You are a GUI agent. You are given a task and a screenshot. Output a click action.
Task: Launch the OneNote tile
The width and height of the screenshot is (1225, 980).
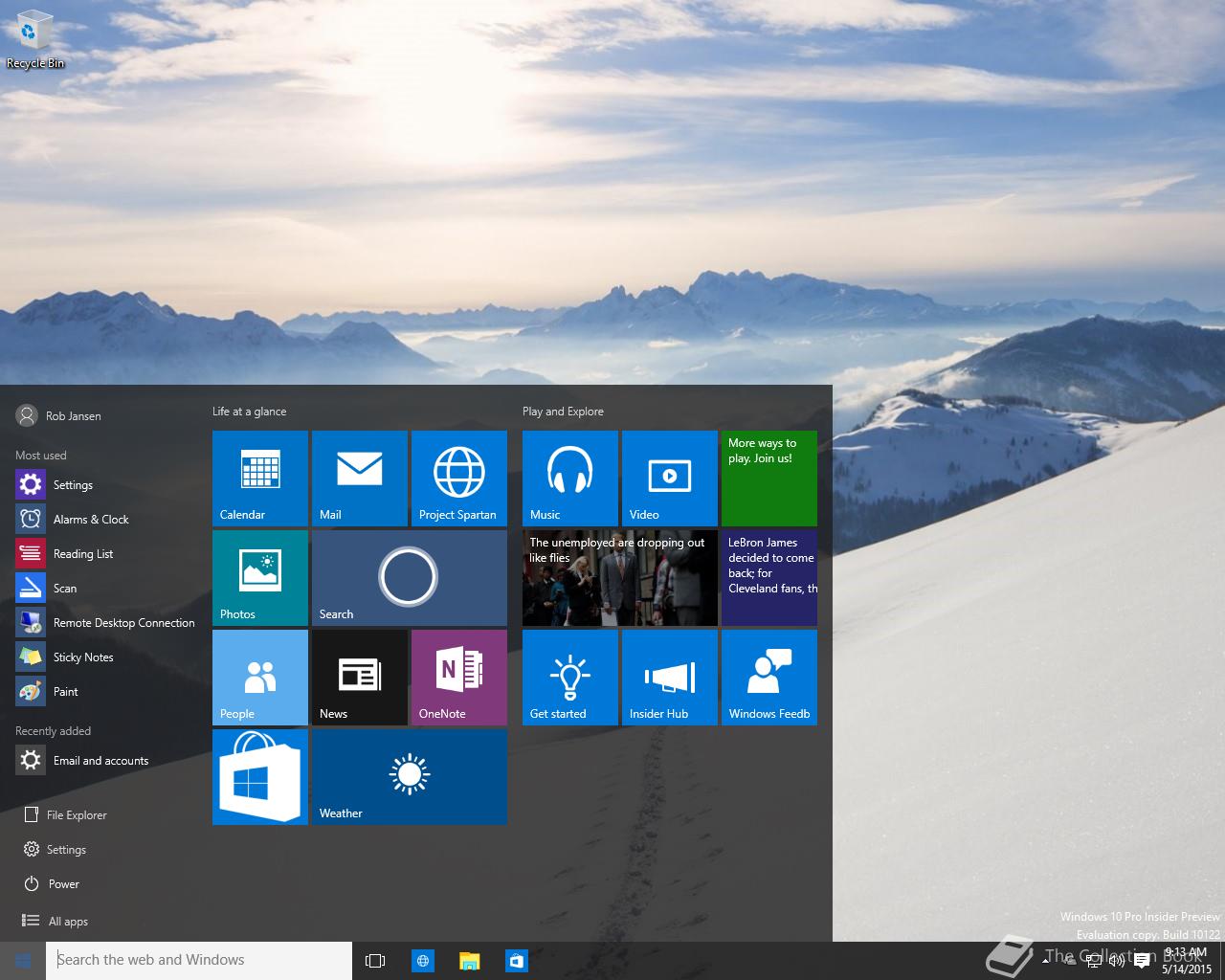(459, 678)
